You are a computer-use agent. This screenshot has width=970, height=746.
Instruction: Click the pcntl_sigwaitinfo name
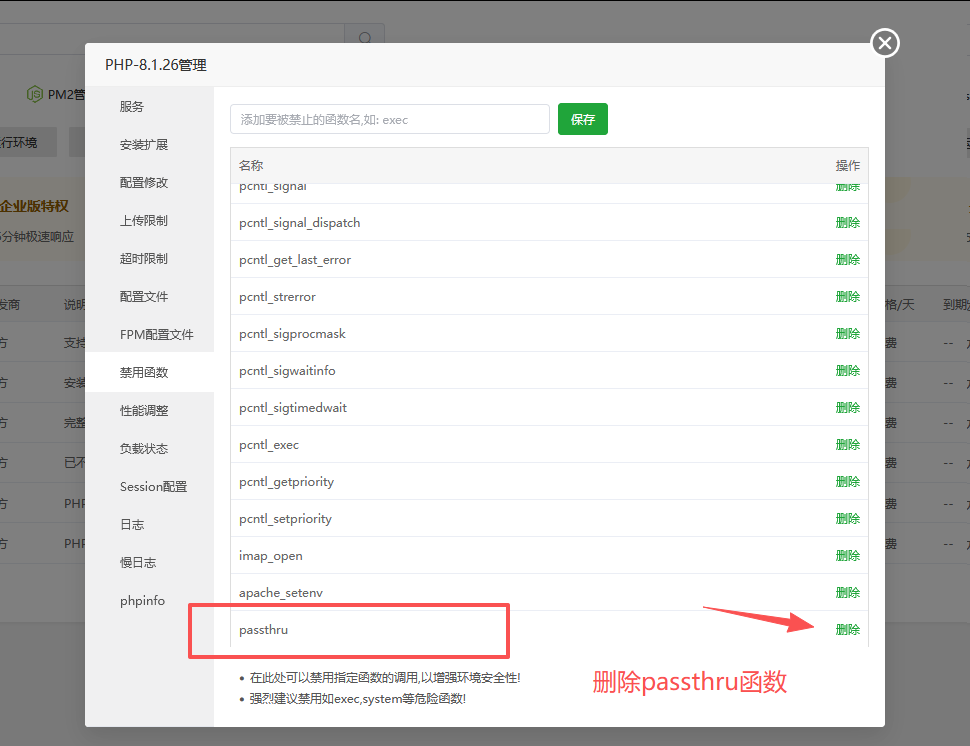(x=287, y=371)
